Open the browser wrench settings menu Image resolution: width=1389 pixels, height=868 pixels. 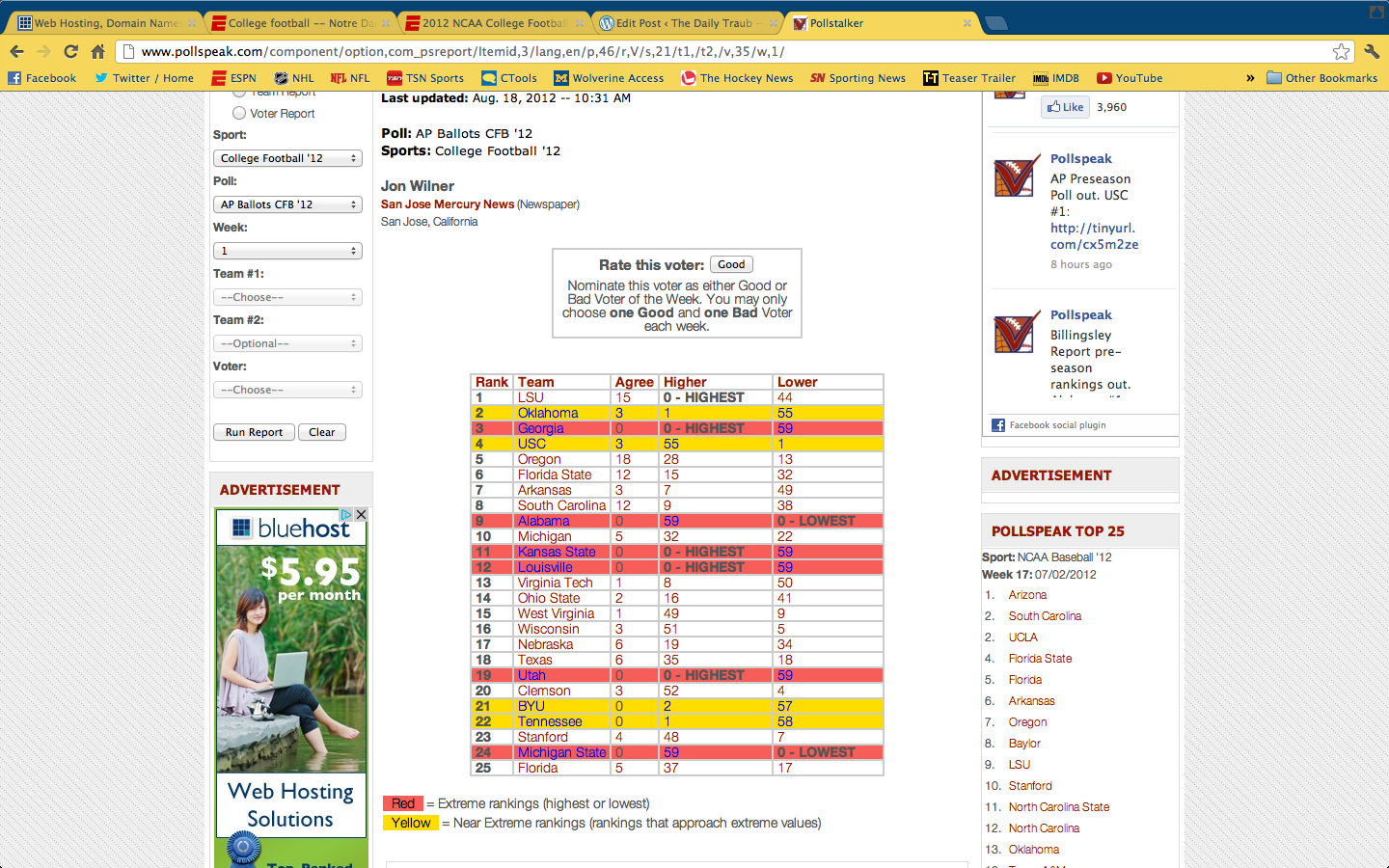point(1372,52)
